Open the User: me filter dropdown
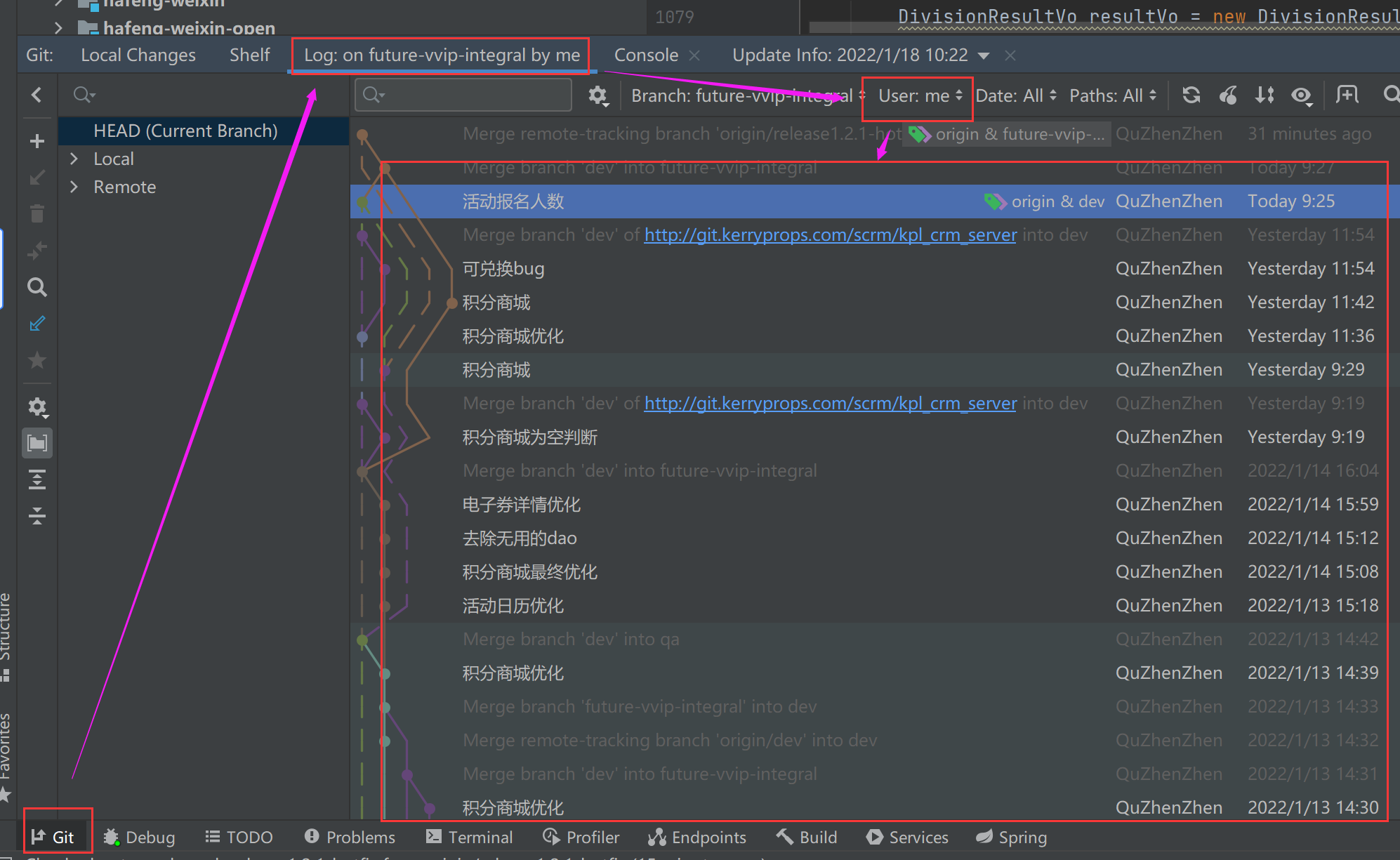The width and height of the screenshot is (1400, 860). (x=920, y=95)
